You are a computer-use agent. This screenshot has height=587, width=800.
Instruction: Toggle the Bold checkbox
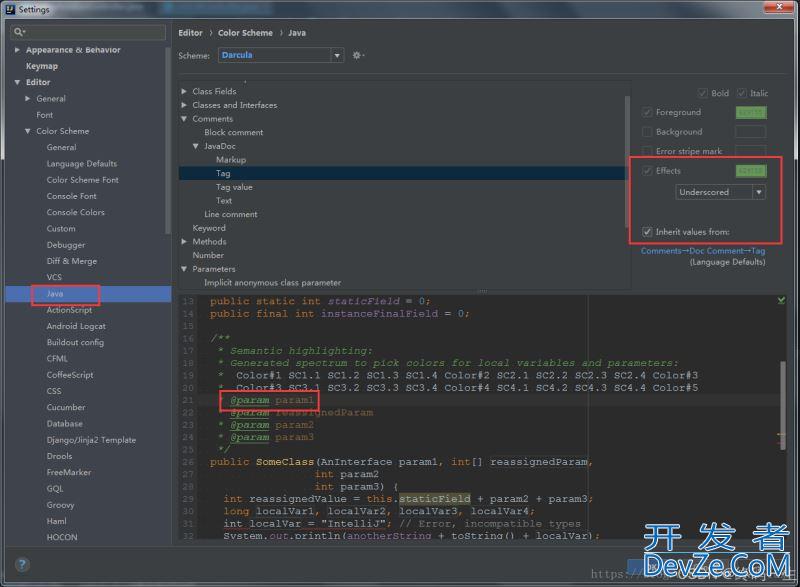point(703,93)
